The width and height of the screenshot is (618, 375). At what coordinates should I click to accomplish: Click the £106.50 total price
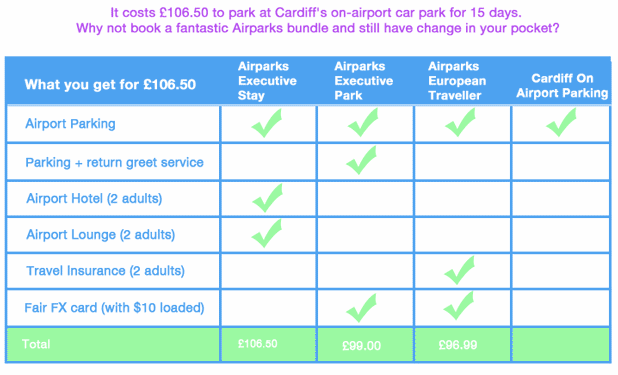[x=258, y=344]
